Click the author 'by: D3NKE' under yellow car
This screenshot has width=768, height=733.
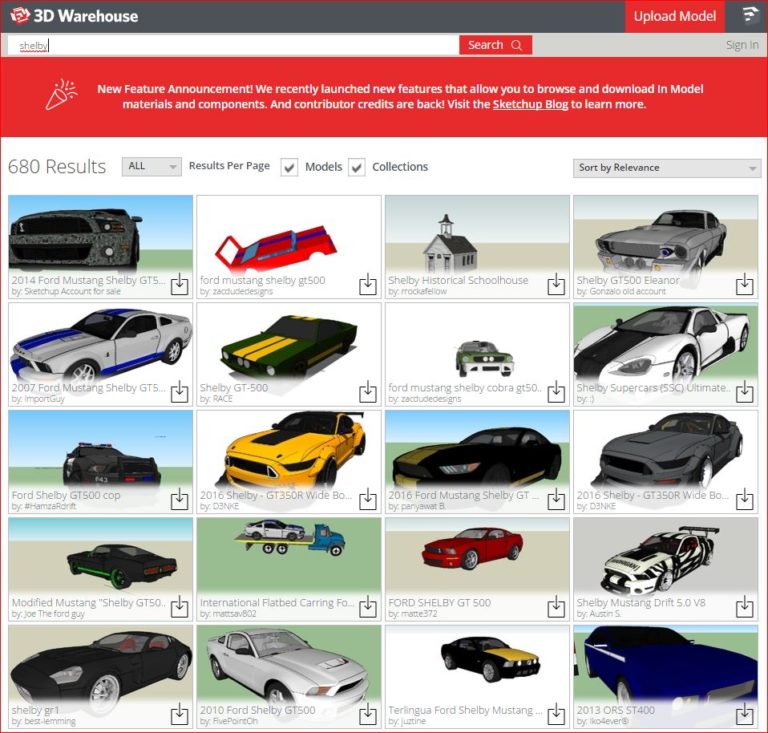(219, 506)
